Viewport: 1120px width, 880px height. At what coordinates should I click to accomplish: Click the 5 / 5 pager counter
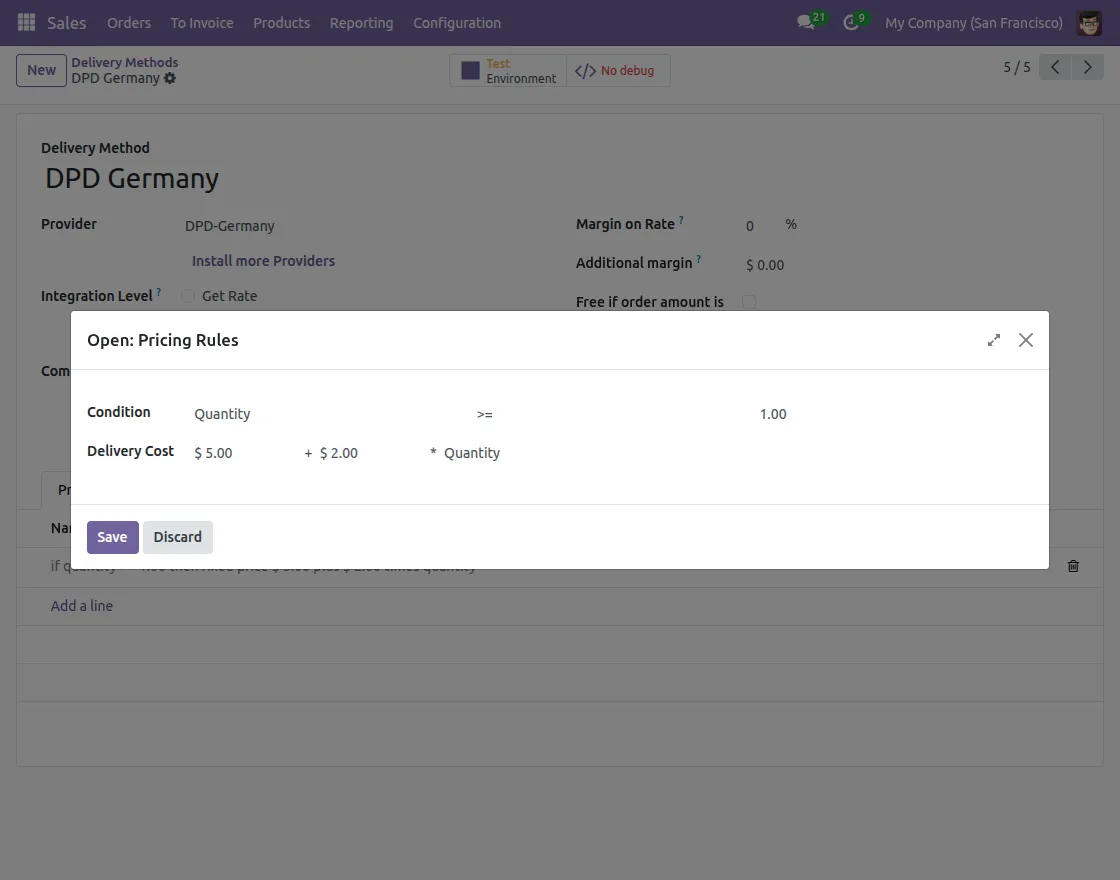[x=1016, y=67]
